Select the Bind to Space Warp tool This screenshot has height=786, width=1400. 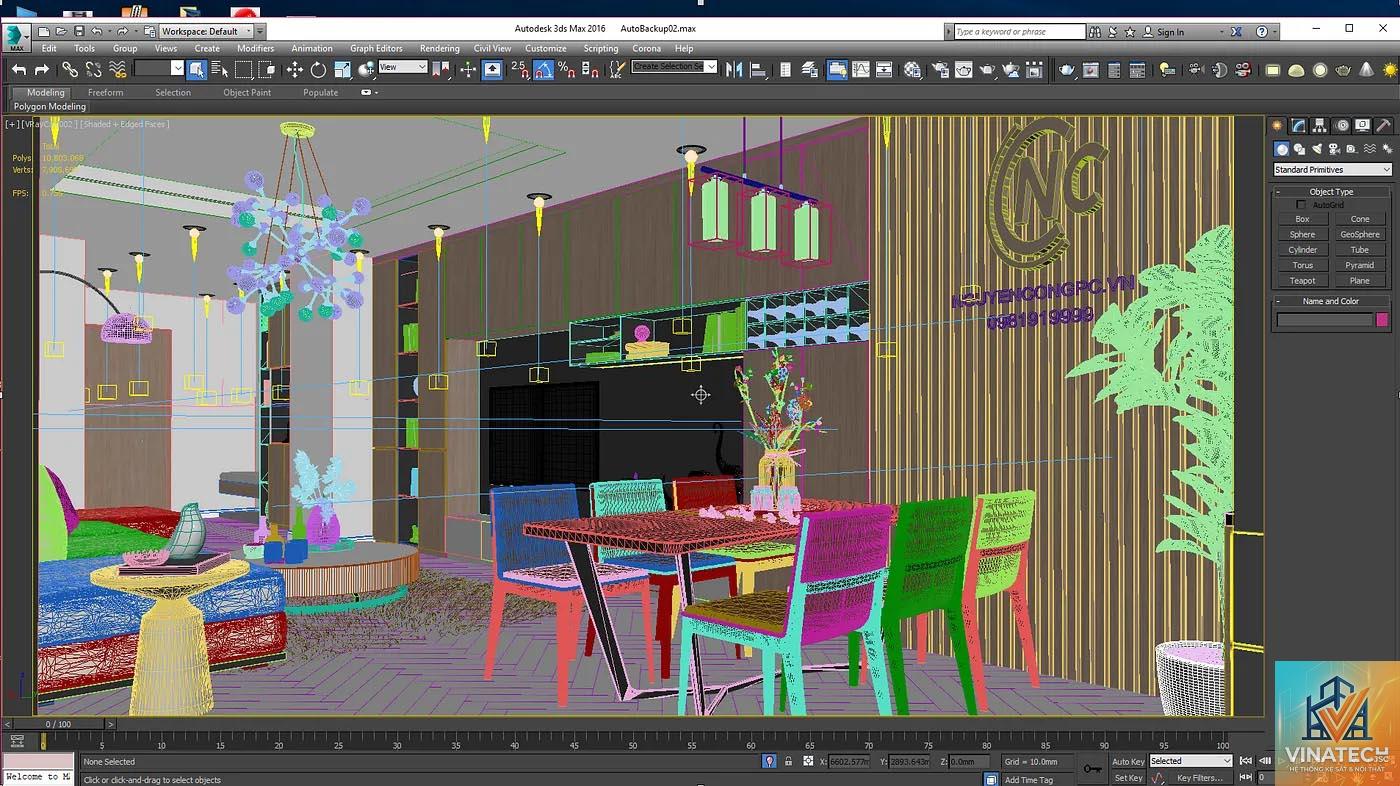(118, 69)
